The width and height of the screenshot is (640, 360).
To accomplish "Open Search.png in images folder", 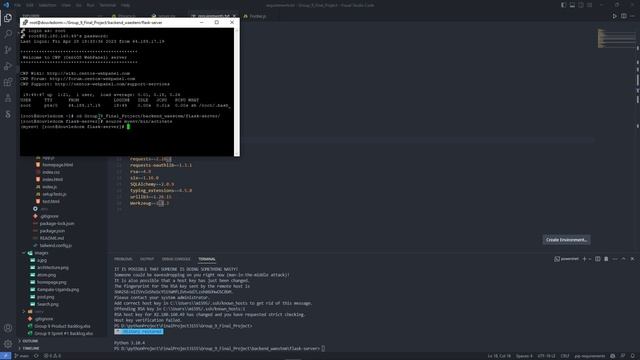I will (x=47, y=304).
